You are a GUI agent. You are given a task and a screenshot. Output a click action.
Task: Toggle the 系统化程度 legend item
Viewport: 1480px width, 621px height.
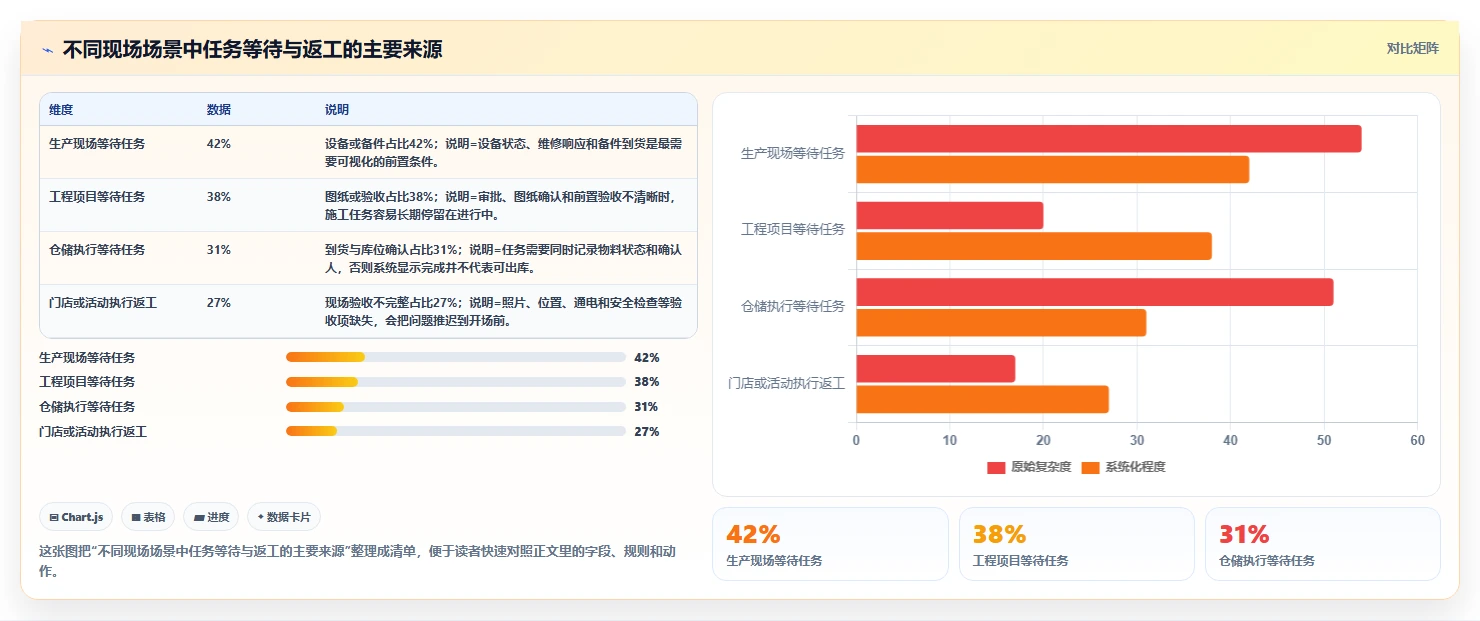pos(1124,467)
